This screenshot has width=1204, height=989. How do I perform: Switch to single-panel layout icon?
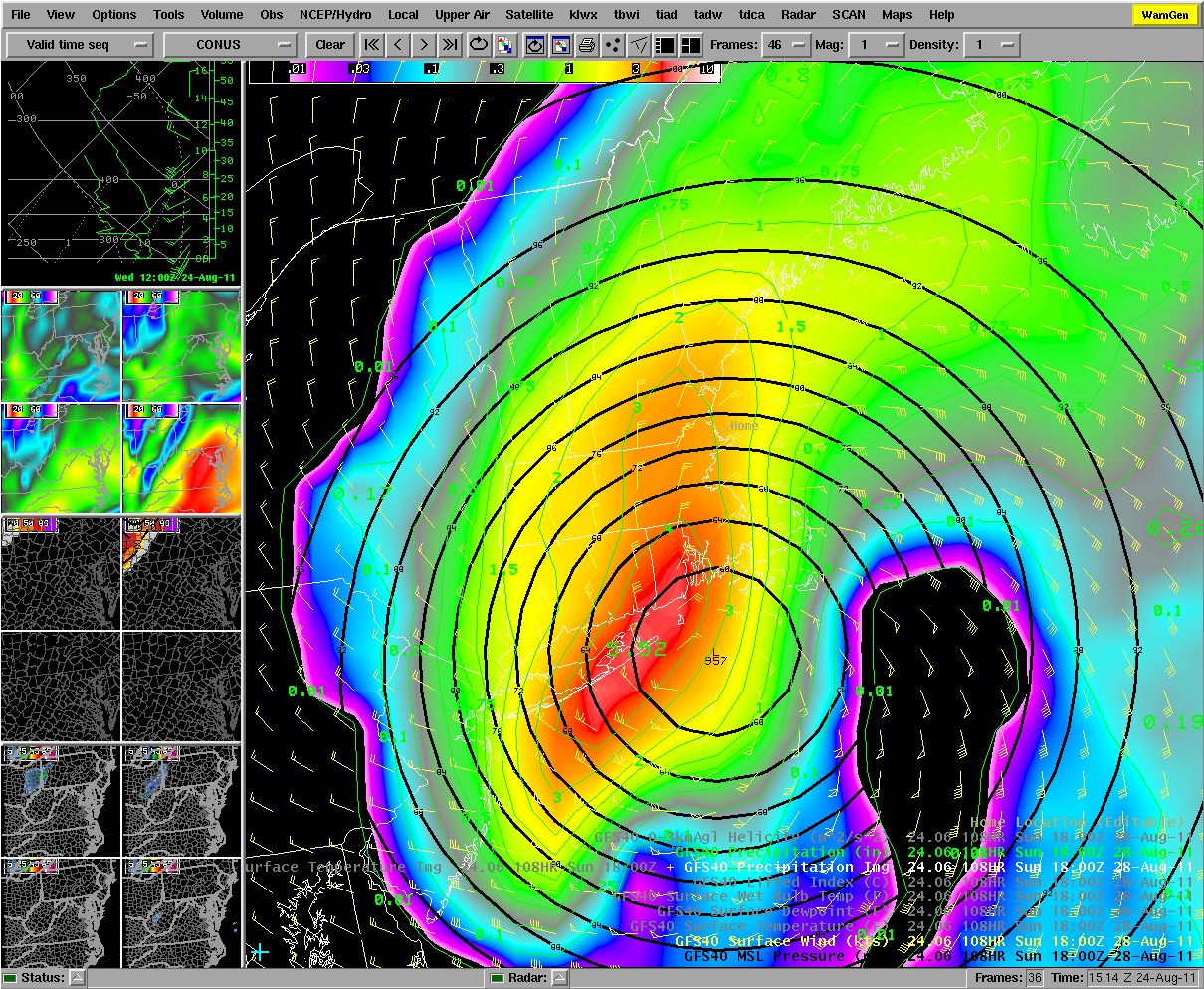pyautogui.click(x=665, y=45)
